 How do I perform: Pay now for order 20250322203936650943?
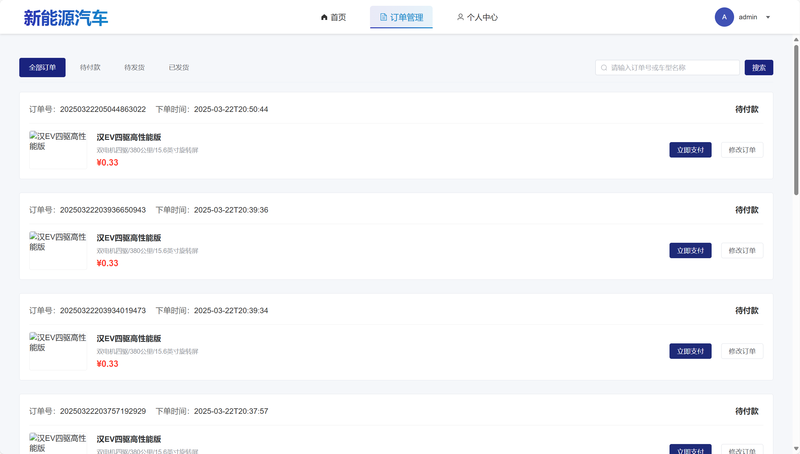(x=690, y=250)
